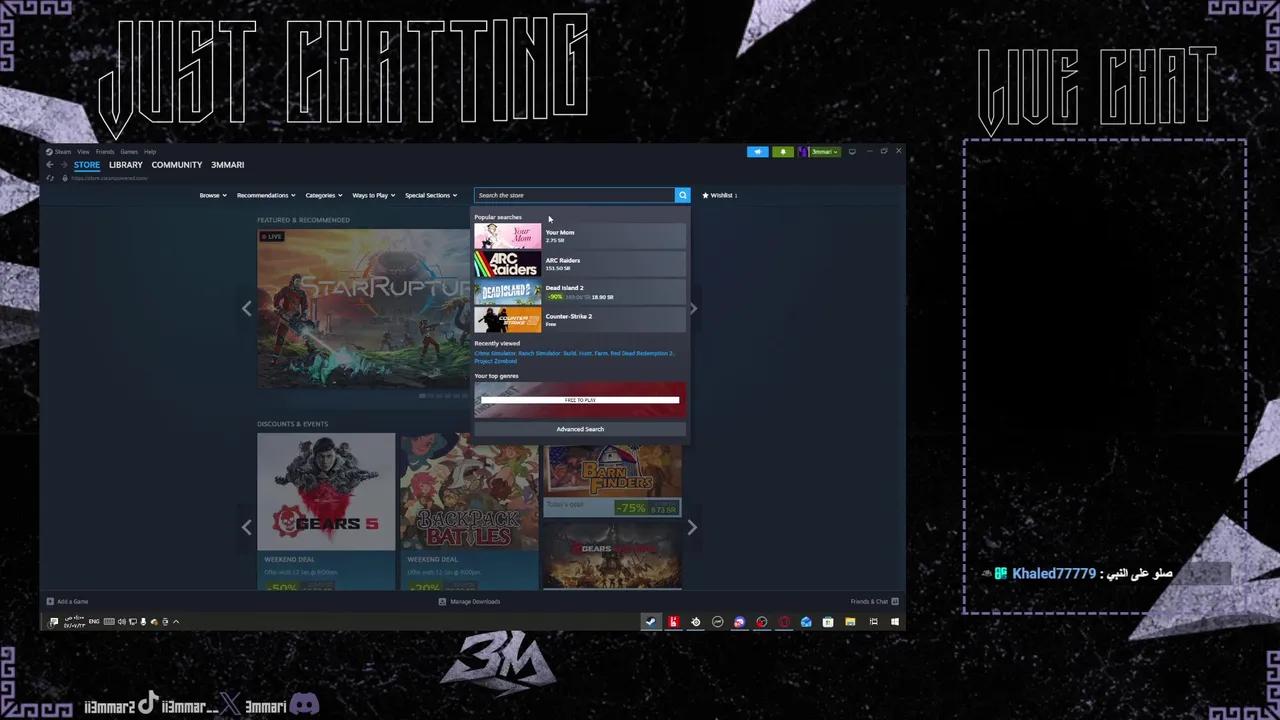Expand the Ways to Play dropdown
1280x720 pixels.
tap(374, 195)
